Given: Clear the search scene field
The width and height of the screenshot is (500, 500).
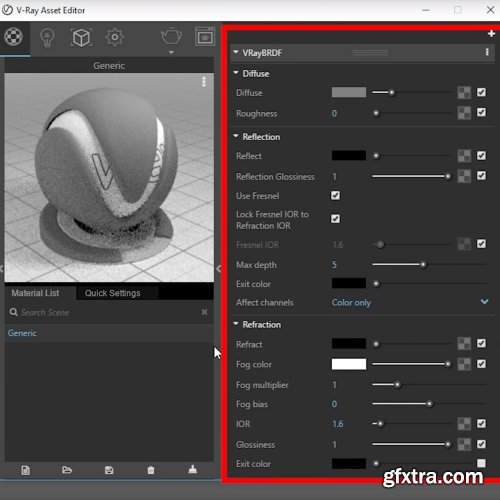Looking at the screenshot, I should pos(204,312).
